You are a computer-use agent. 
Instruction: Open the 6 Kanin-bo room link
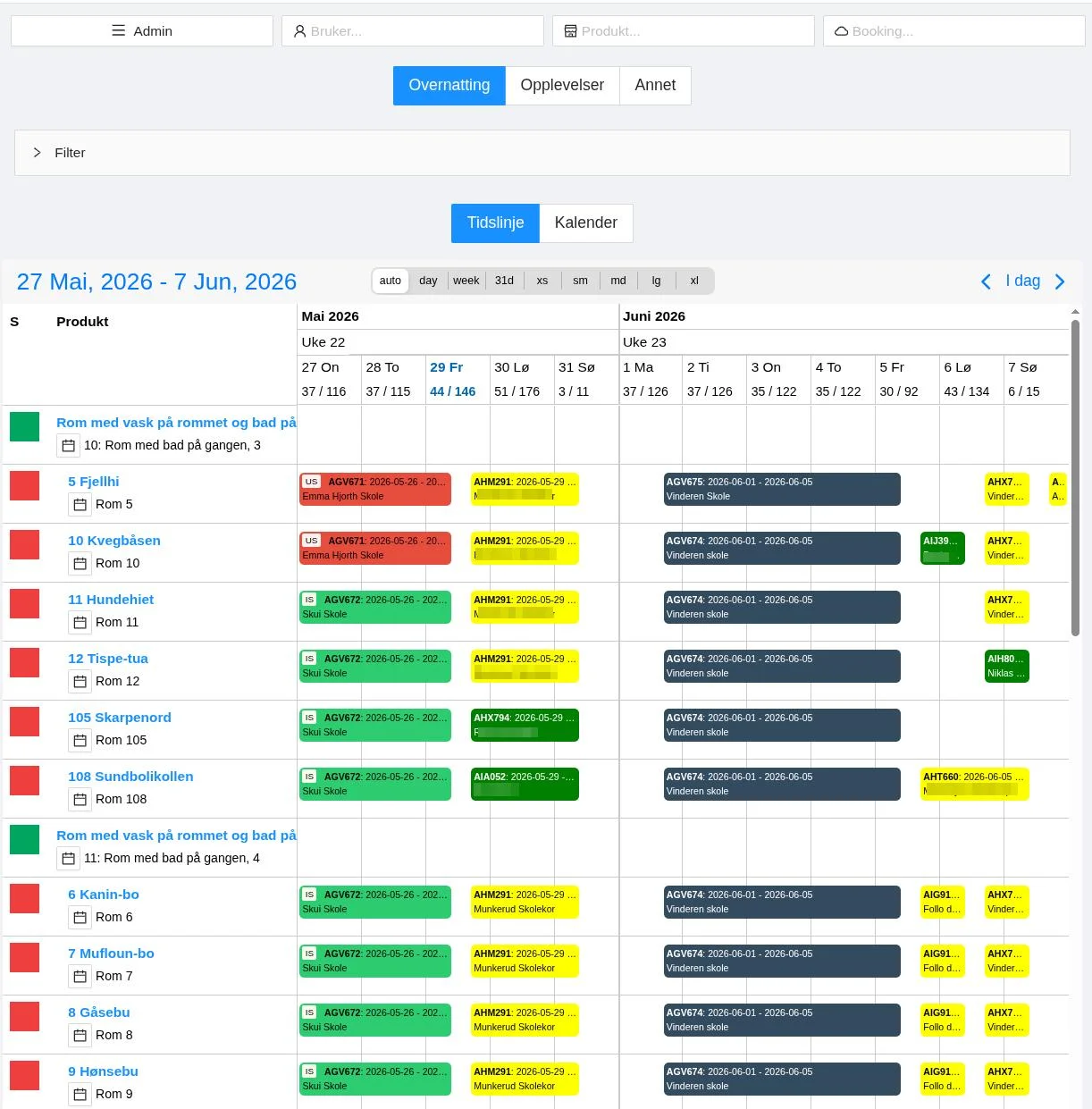(x=104, y=895)
